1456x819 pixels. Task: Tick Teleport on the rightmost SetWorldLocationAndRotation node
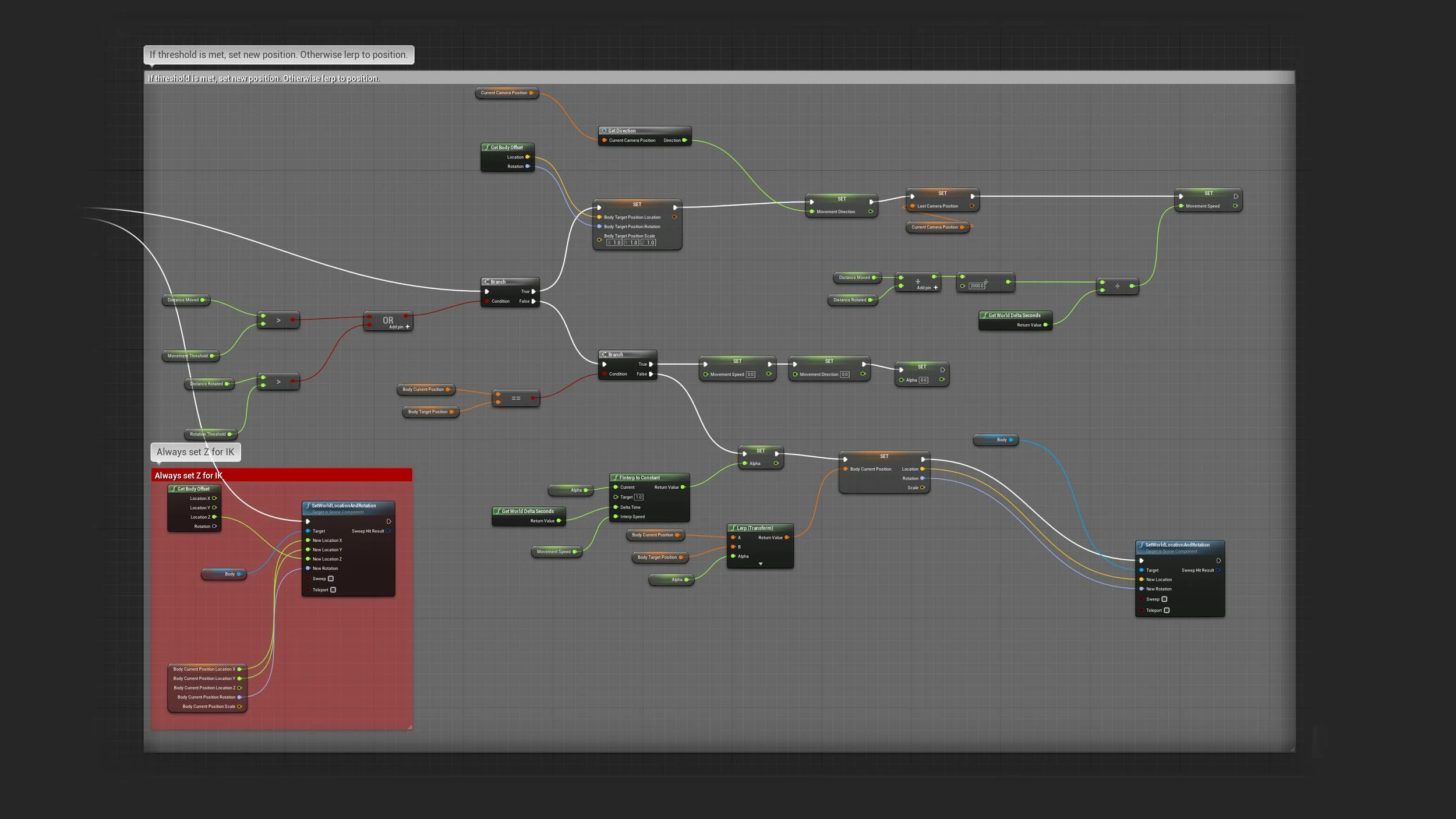[x=1167, y=610]
